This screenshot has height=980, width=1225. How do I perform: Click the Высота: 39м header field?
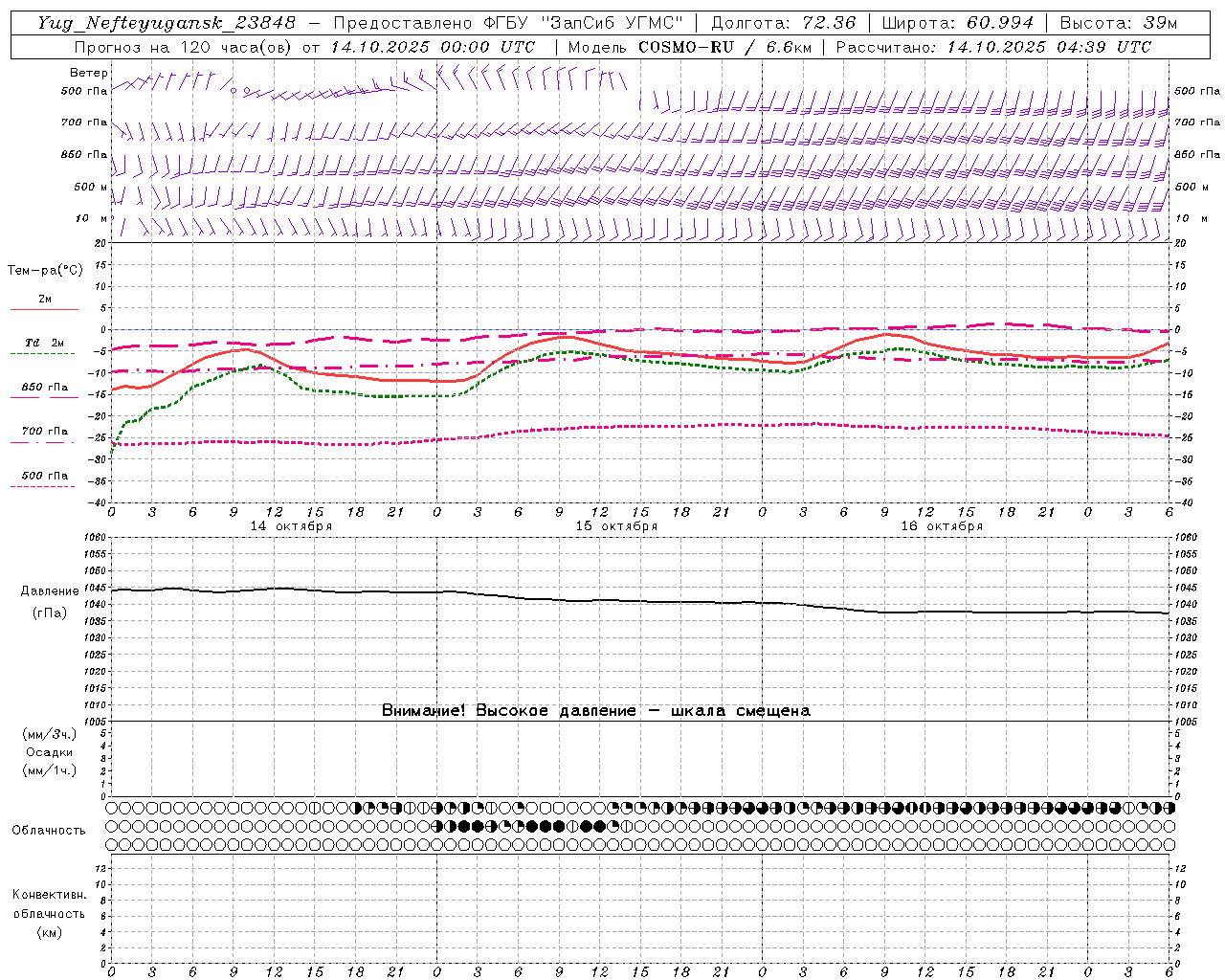coord(1119,23)
